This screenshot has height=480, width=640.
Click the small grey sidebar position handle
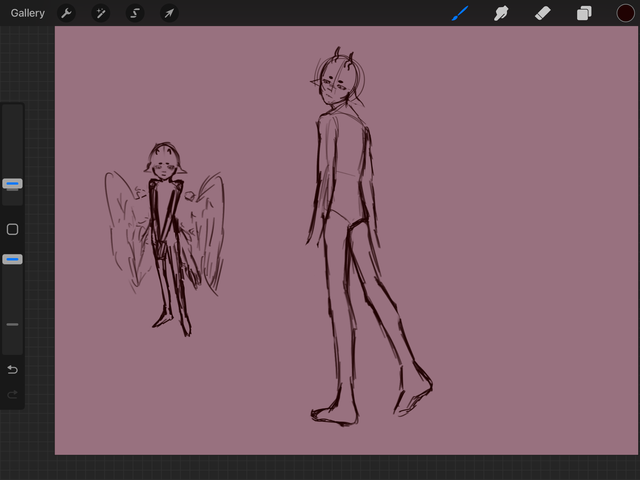pos(12,324)
